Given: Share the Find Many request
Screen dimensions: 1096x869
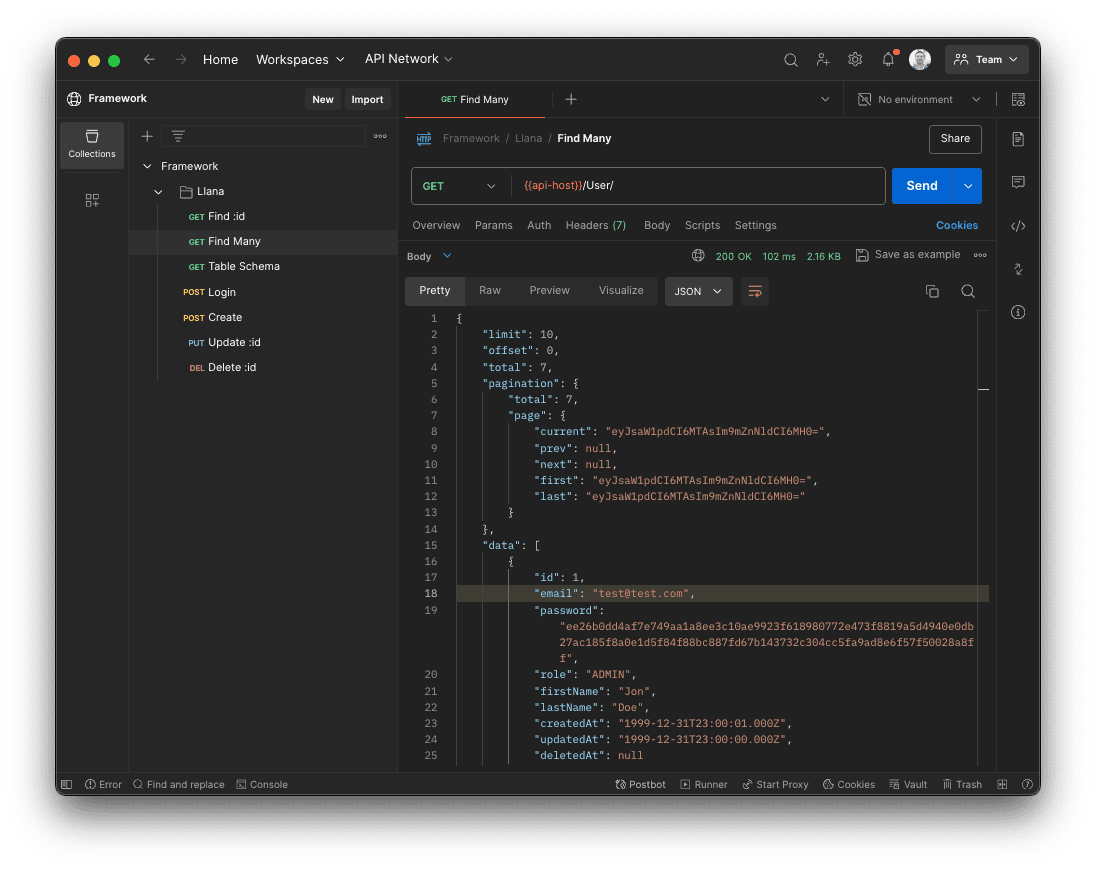Looking at the screenshot, I should 955,139.
